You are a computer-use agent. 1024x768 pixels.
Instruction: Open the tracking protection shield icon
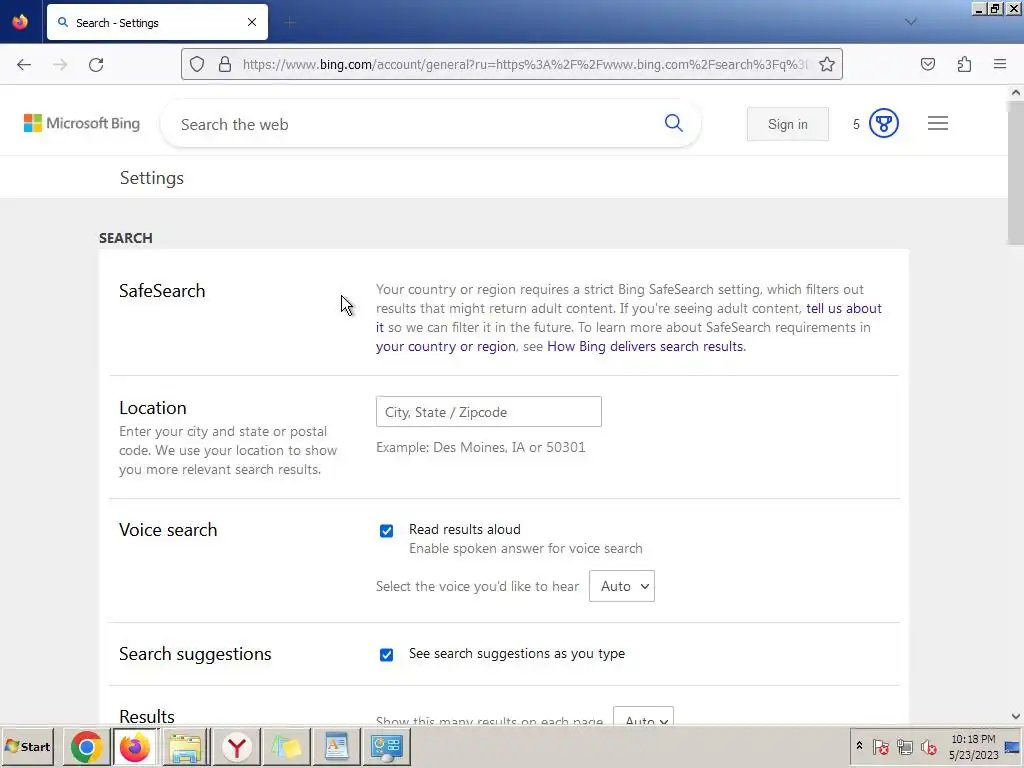197,64
